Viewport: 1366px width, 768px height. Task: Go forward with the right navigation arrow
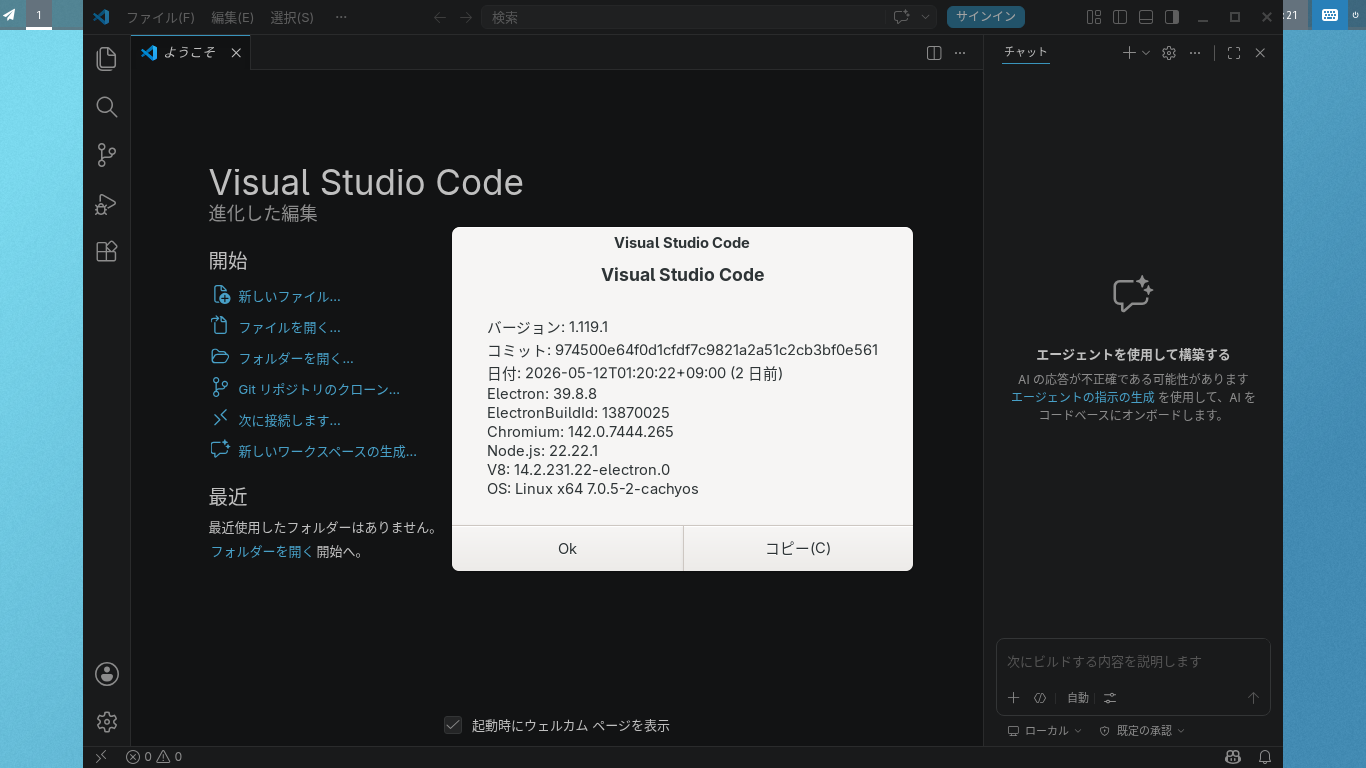(x=466, y=17)
